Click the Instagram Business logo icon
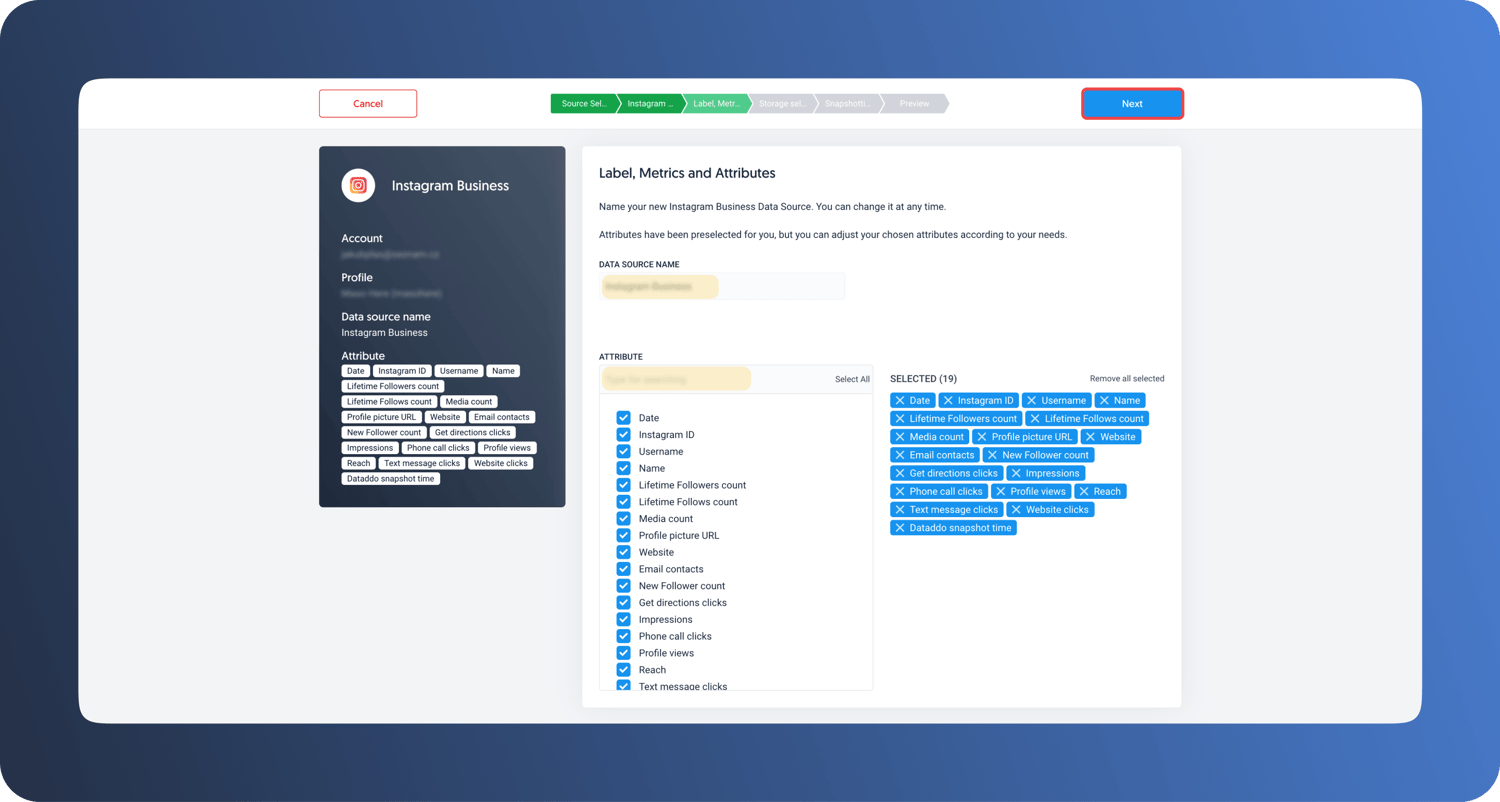The width and height of the screenshot is (1500, 802). 358,185
